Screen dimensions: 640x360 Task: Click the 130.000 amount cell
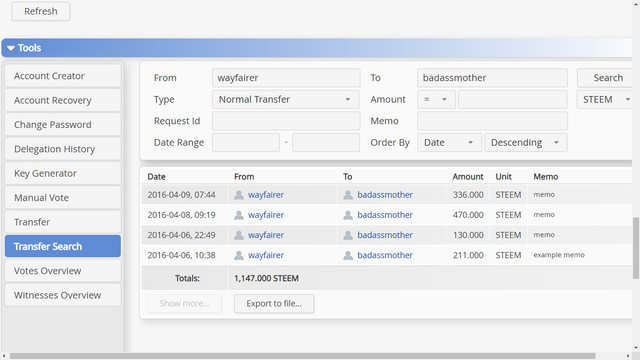click(468, 235)
